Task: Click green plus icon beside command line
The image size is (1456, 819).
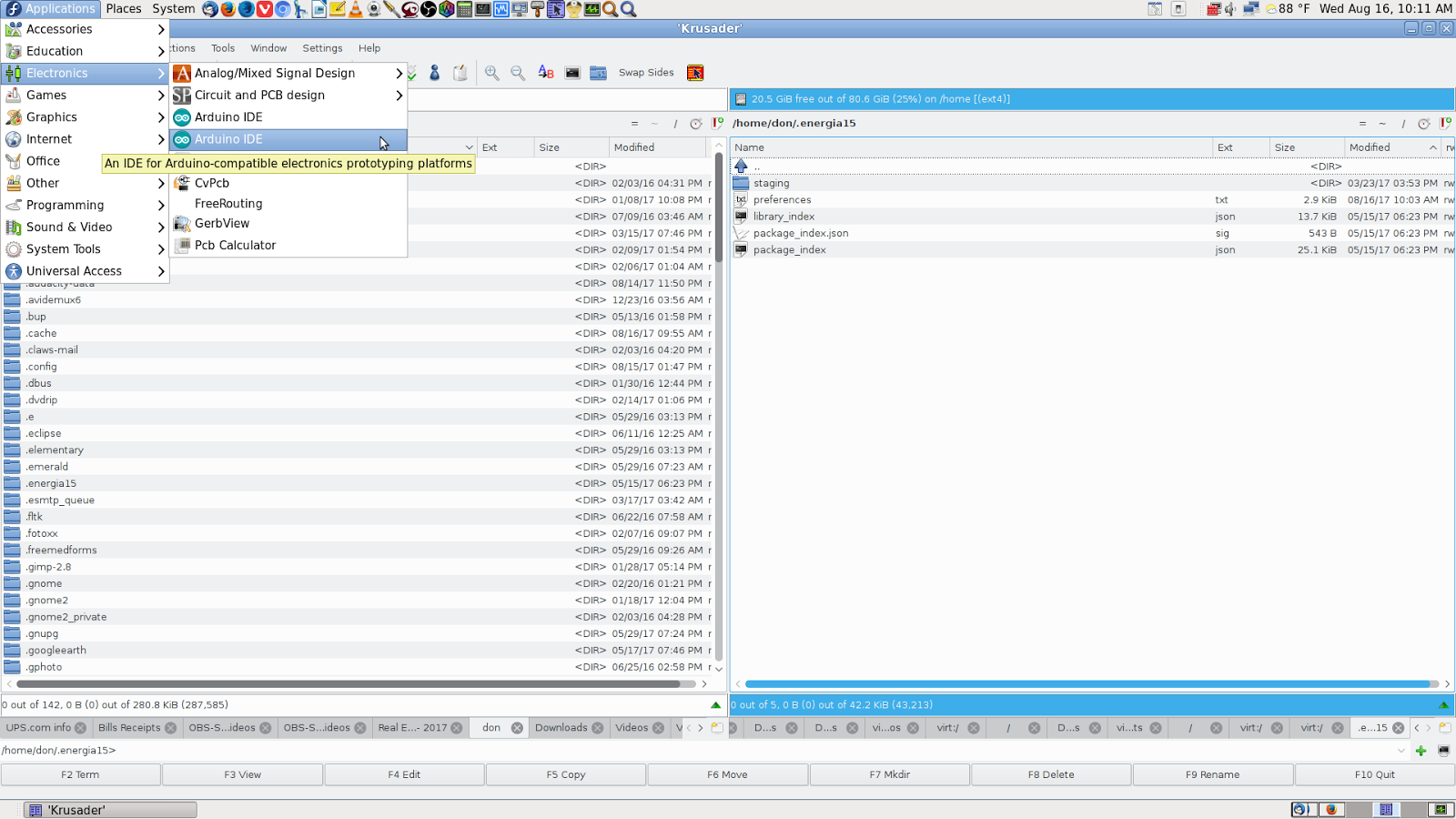Action: 1421,751
